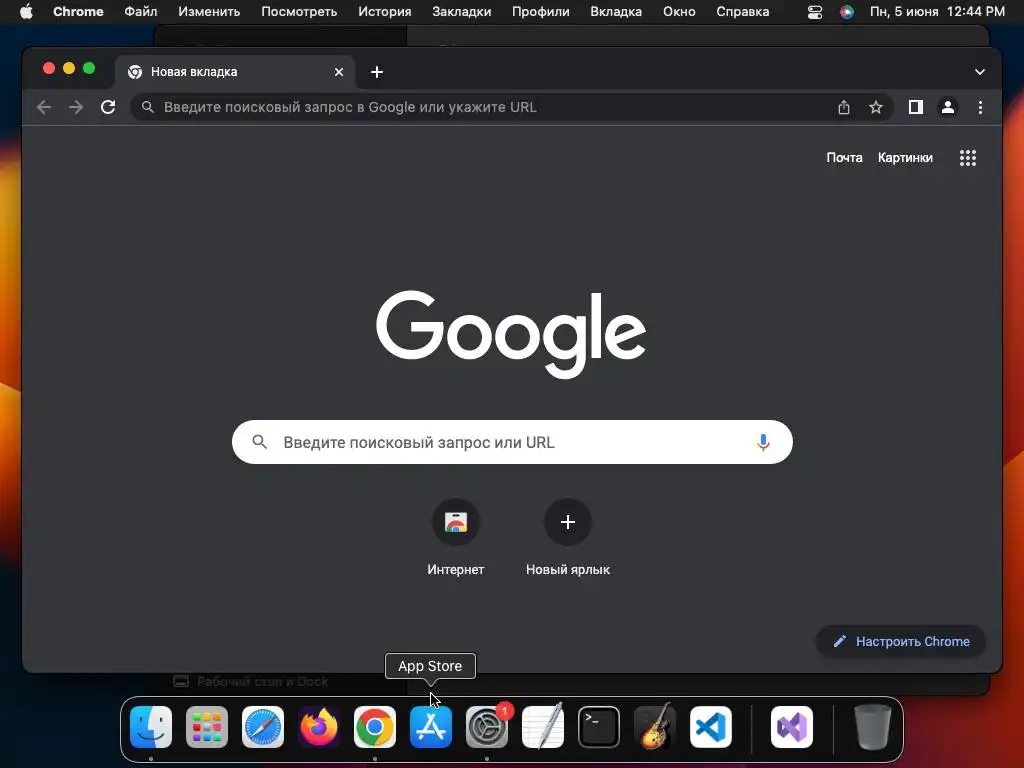Image resolution: width=1024 pixels, height=768 pixels.
Task: Open the Справка menu
Action: (x=743, y=12)
